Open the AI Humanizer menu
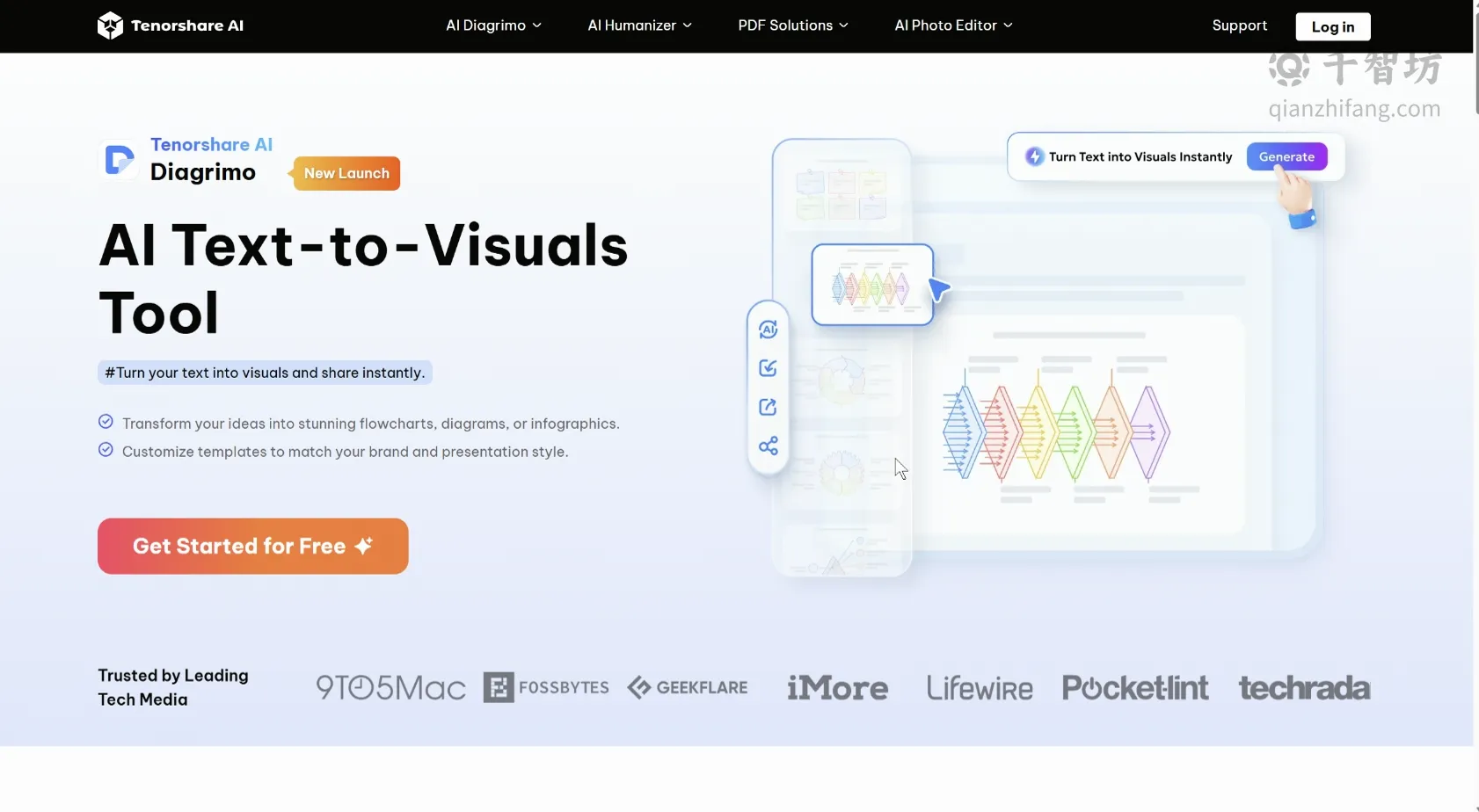The width and height of the screenshot is (1479, 812). (x=640, y=25)
